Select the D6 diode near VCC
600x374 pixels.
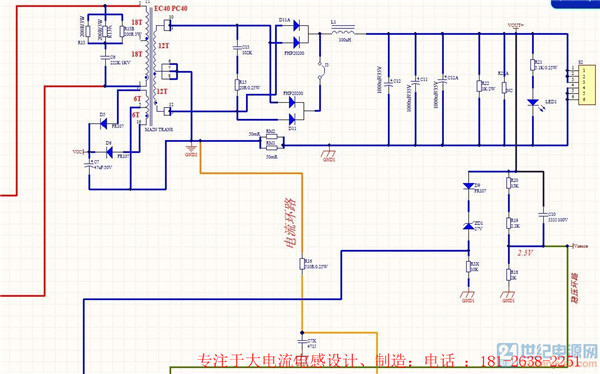[109, 153]
